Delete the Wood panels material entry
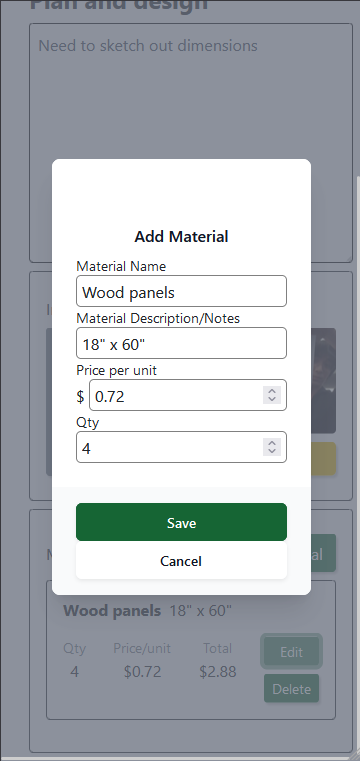Screen dimensions: 360x761 coord(292,689)
